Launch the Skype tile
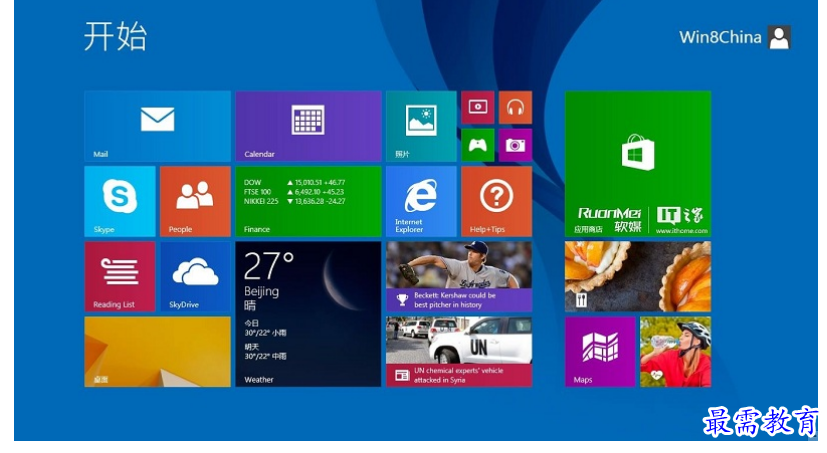 coord(120,201)
